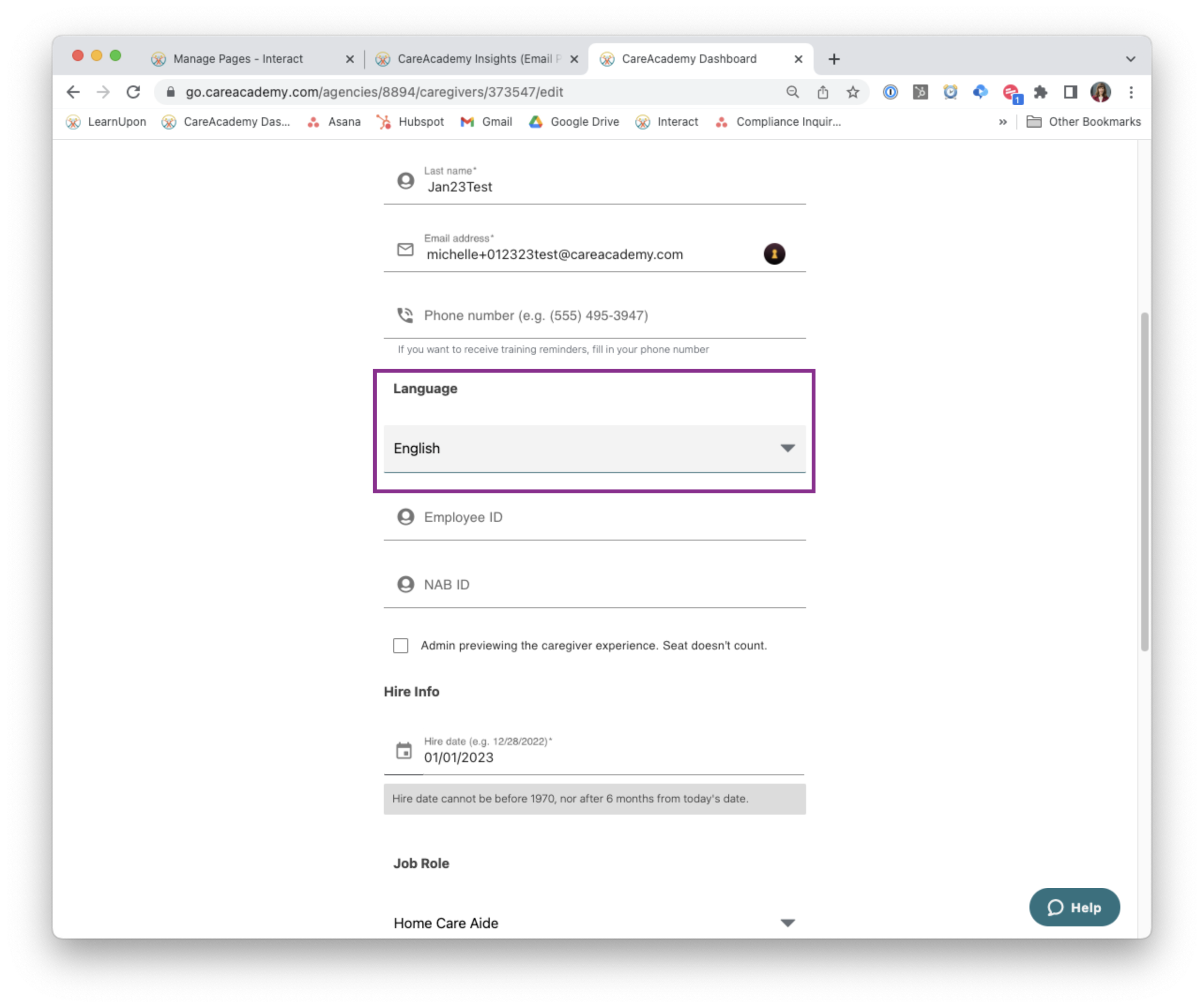Viewport: 1204px width, 1008px height.
Task: Click the hire date calendar icon
Action: (404, 750)
